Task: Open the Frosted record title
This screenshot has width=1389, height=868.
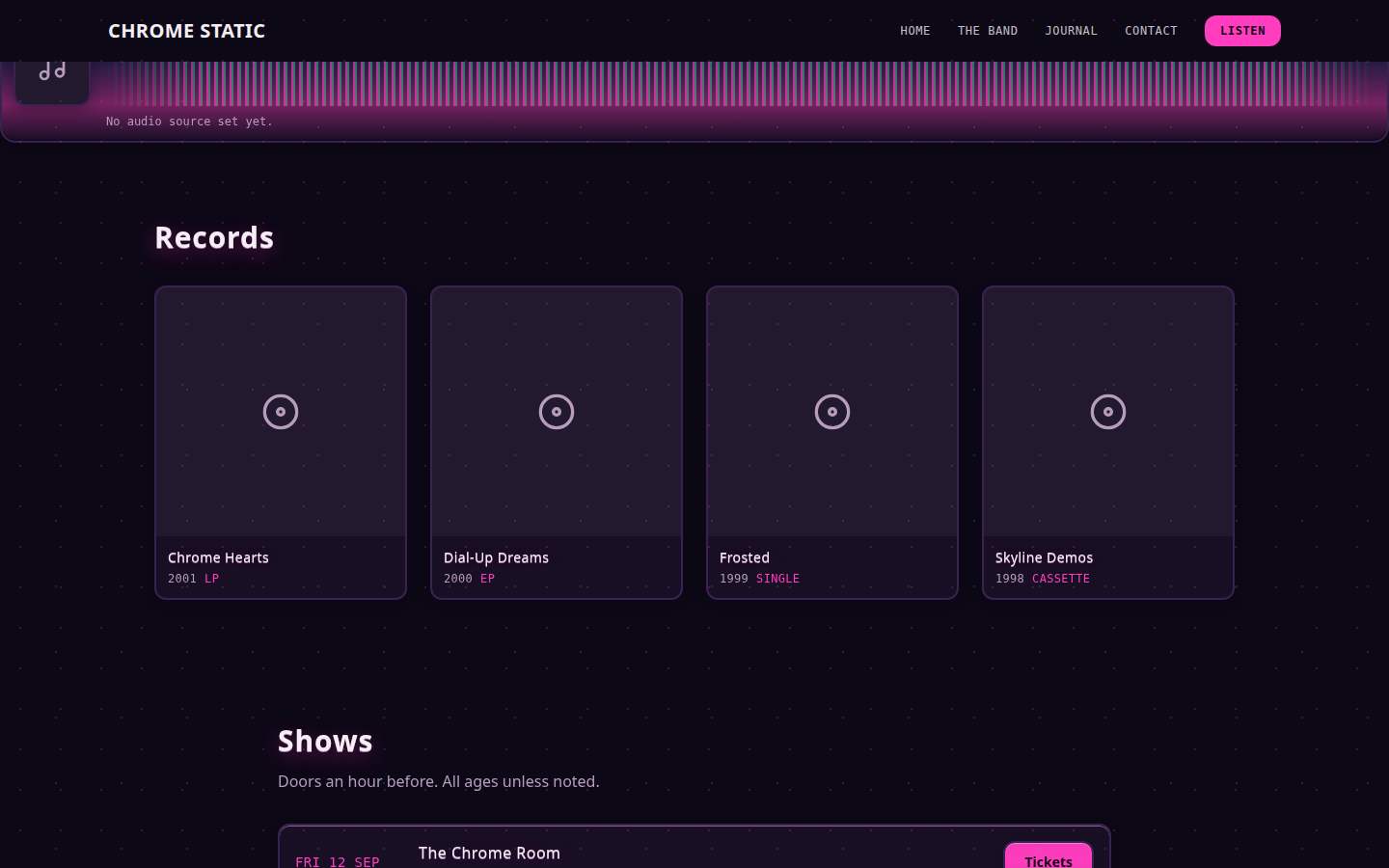Action: coord(745,557)
